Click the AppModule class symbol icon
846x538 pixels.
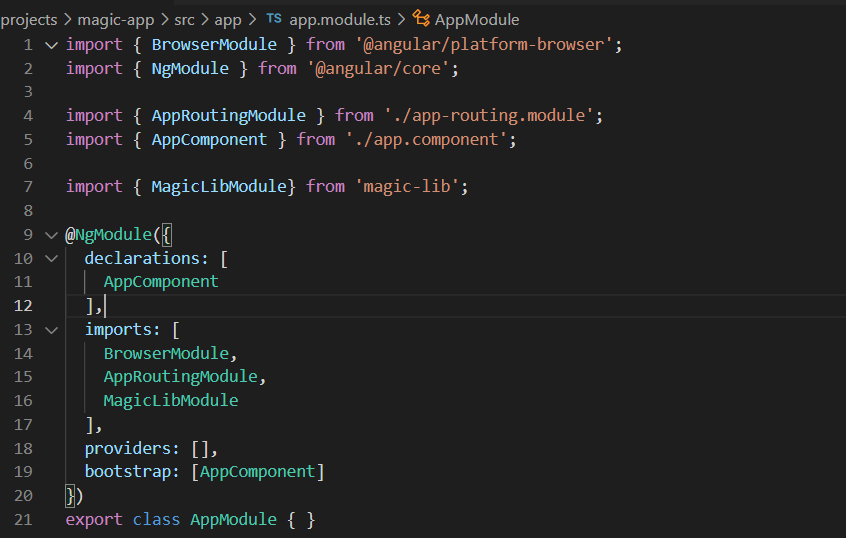click(x=421, y=19)
